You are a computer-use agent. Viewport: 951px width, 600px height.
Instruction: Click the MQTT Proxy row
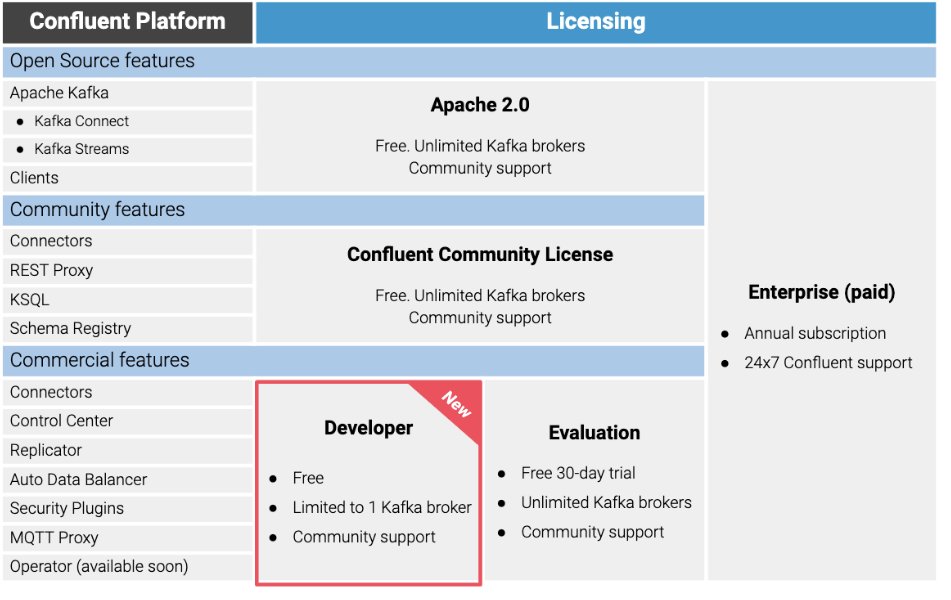(x=128, y=538)
